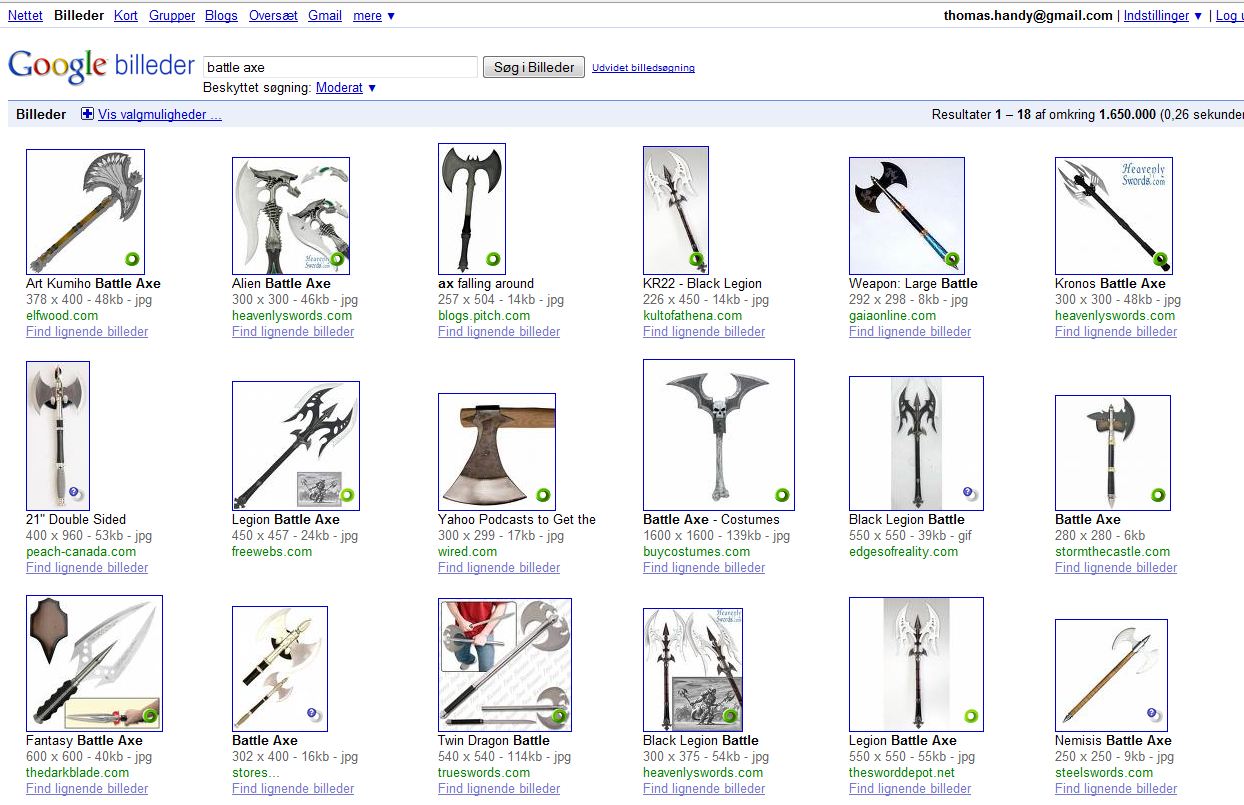
Task: Open the Nemisis Battle Axe thumbnail
Action: pos(1111,675)
